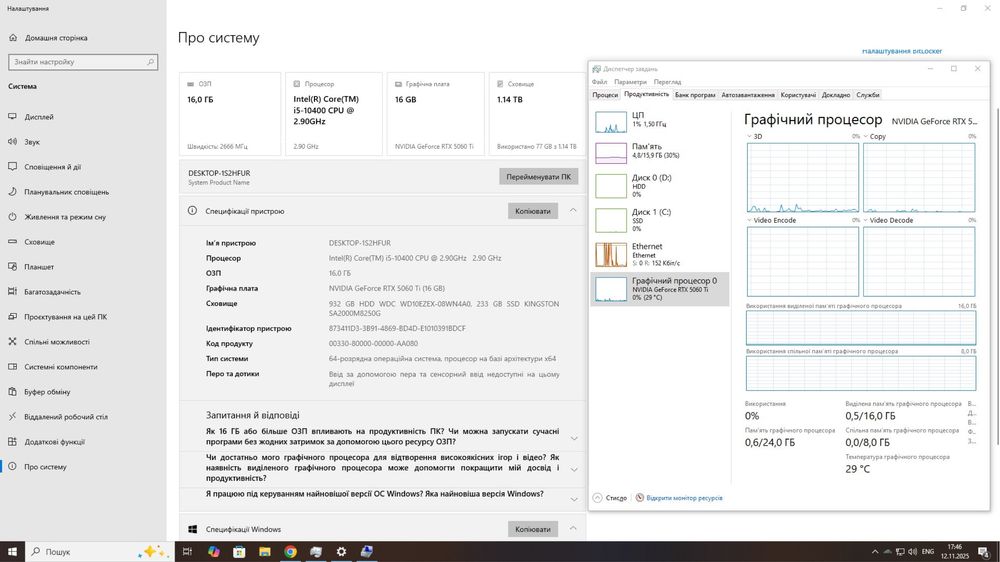The width and height of the screenshot is (1000, 562).
Task: Select ЦП in Task Manager performance list
Action: point(659,120)
